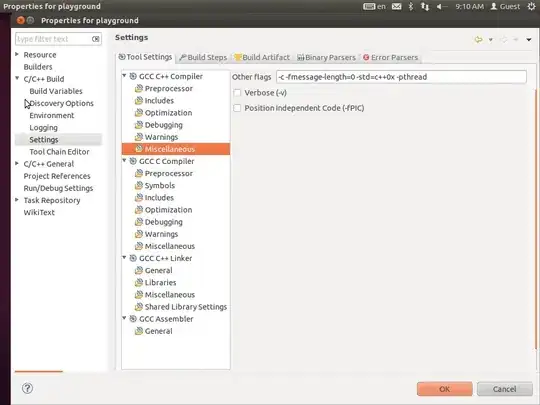Click into the Other flags field

401,77
